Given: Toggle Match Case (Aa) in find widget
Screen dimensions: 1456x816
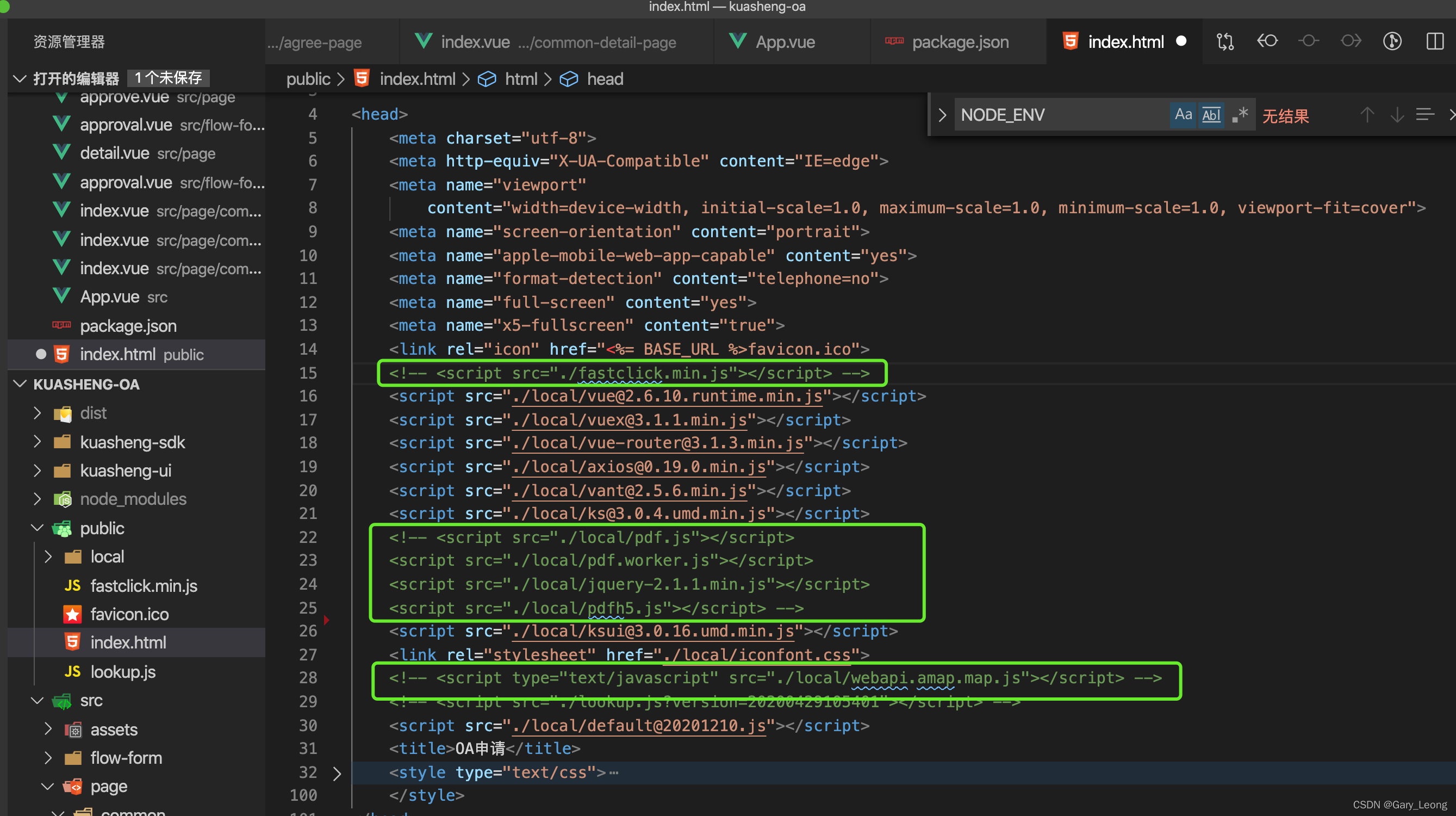Looking at the screenshot, I should coord(1183,115).
